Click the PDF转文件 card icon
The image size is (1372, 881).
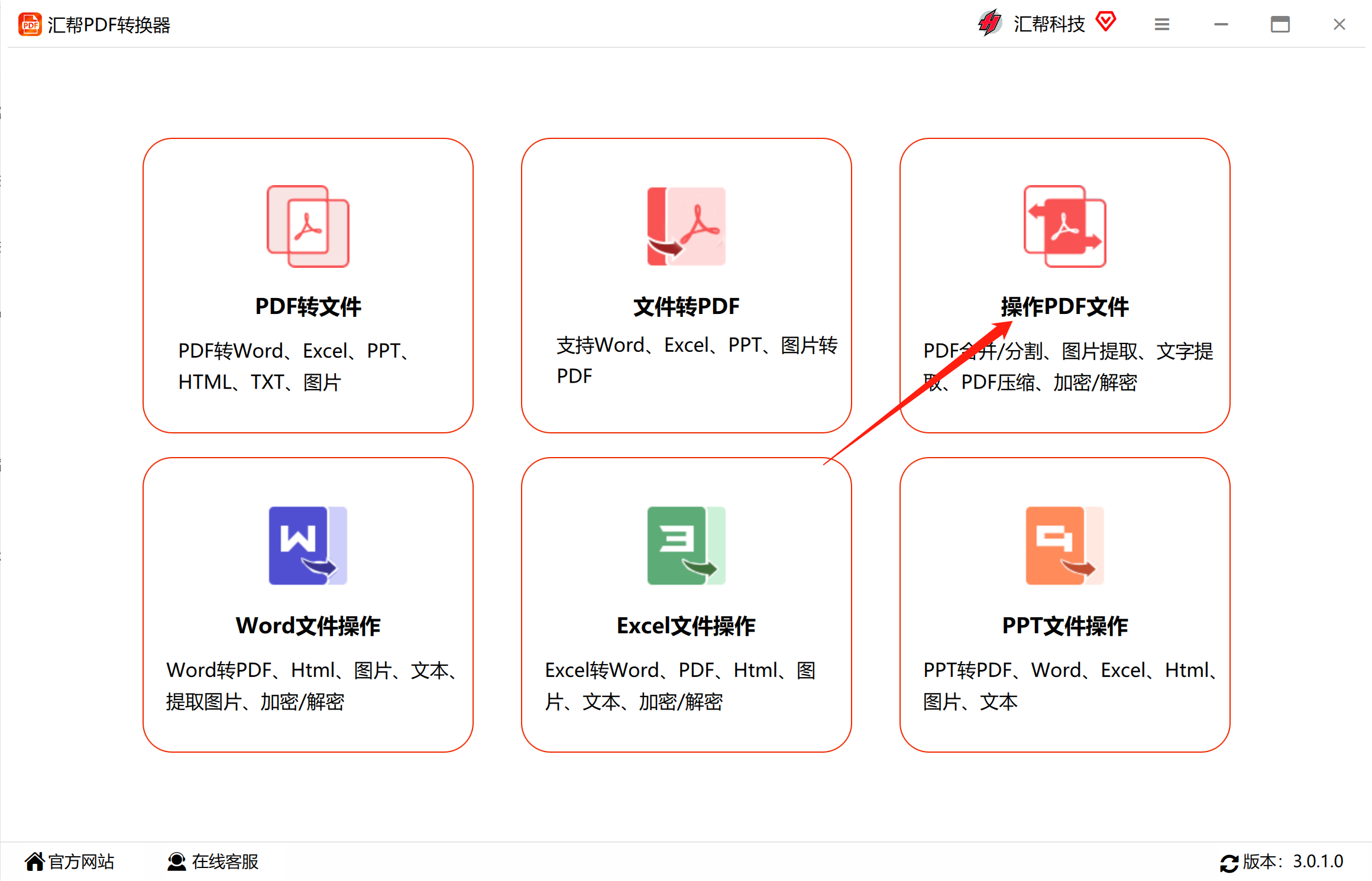pyautogui.click(x=308, y=226)
